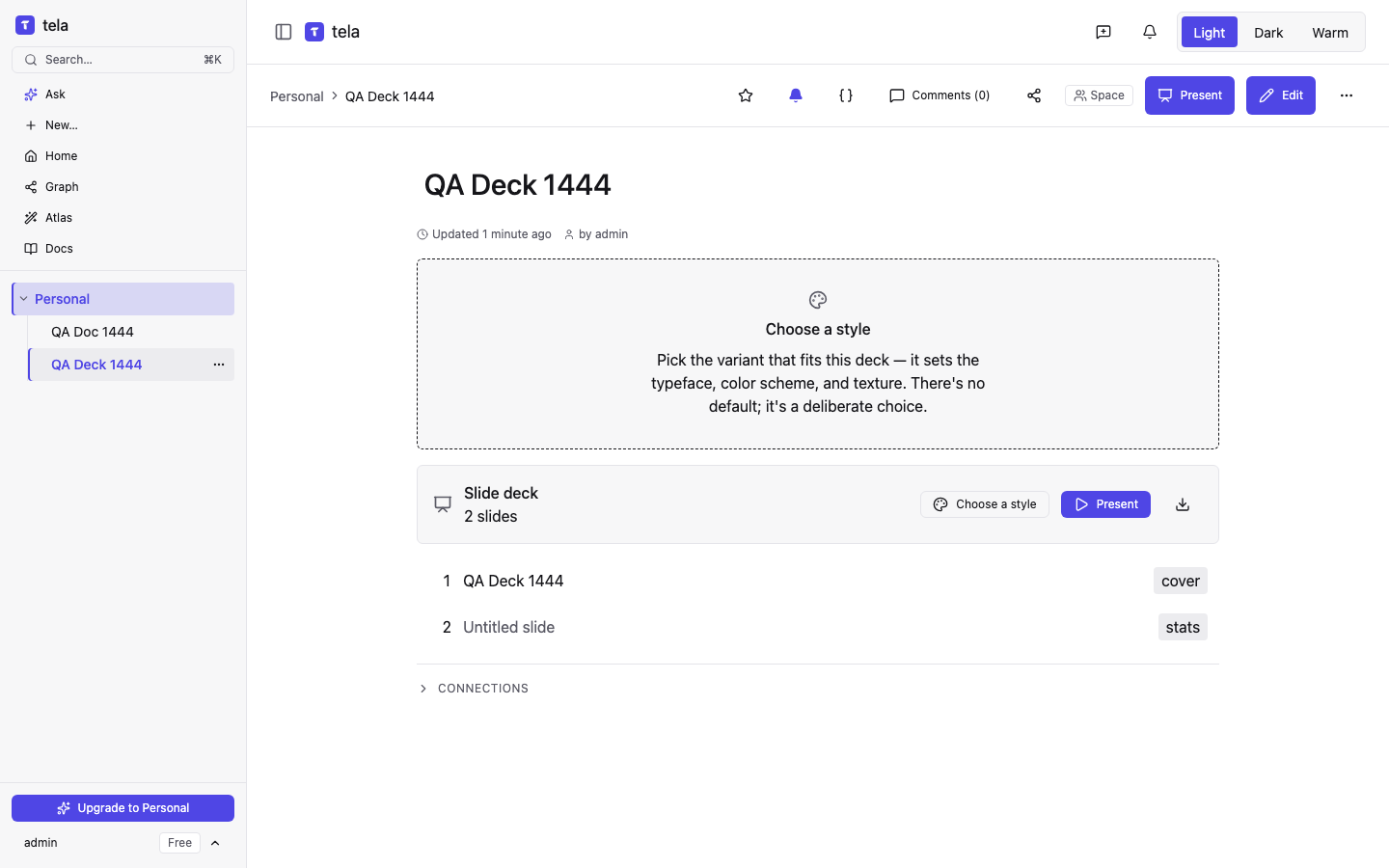Open the notifications bell in the top bar
This screenshot has height=868, width=1389.
click(x=1150, y=32)
